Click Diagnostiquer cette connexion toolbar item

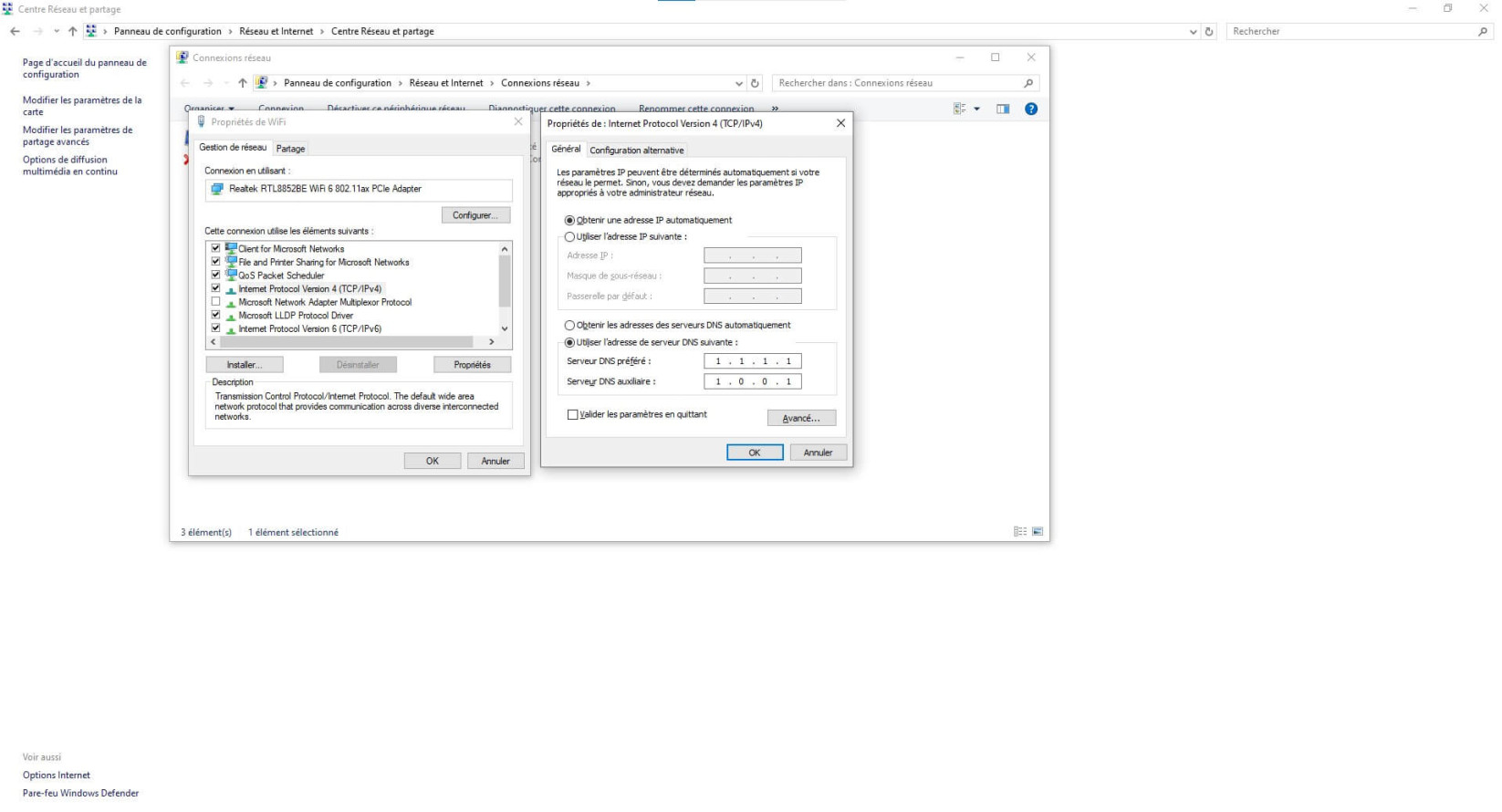click(552, 109)
